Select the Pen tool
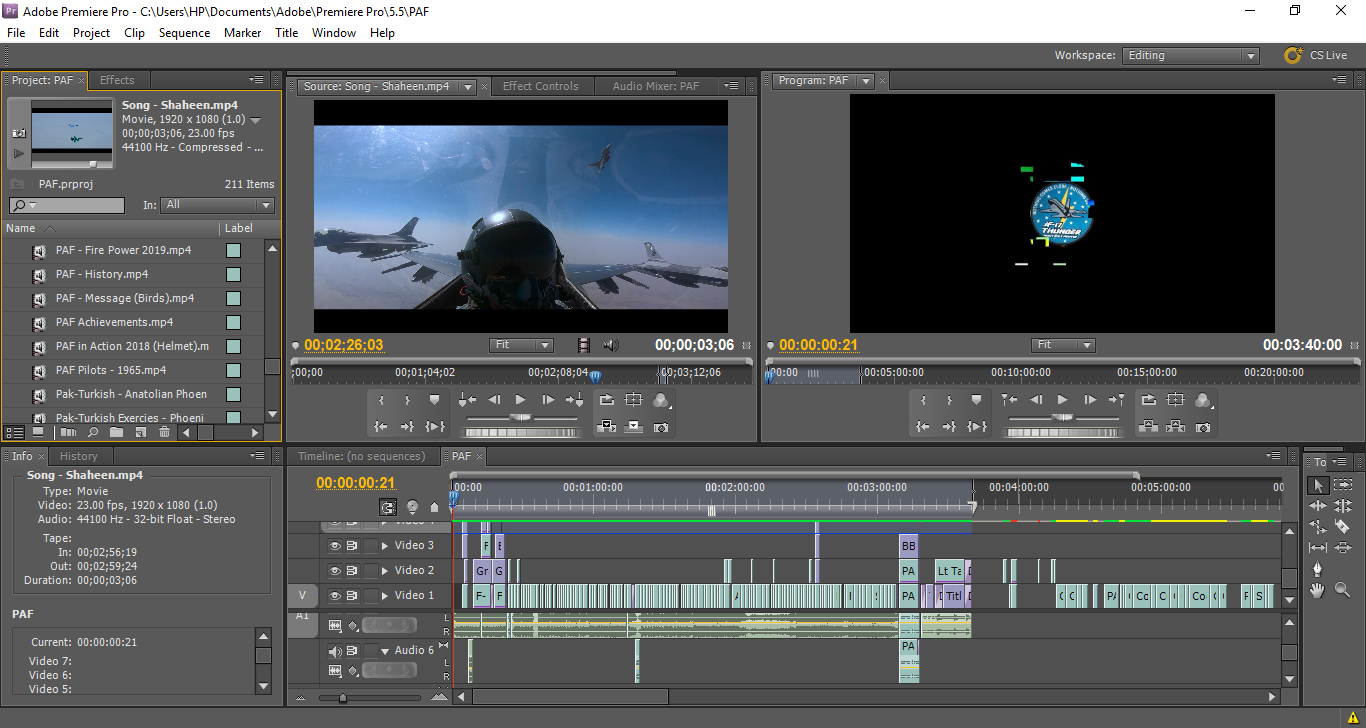 (x=1318, y=569)
